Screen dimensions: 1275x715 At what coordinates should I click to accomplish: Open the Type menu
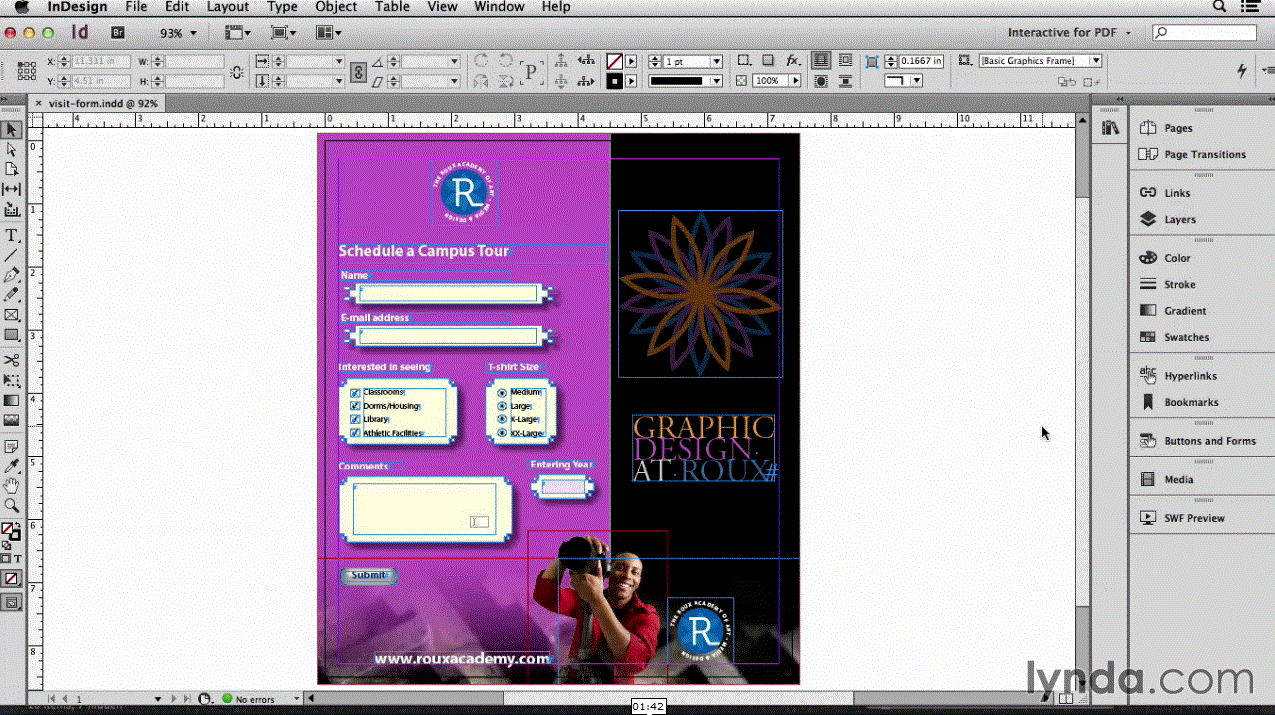coord(282,7)
